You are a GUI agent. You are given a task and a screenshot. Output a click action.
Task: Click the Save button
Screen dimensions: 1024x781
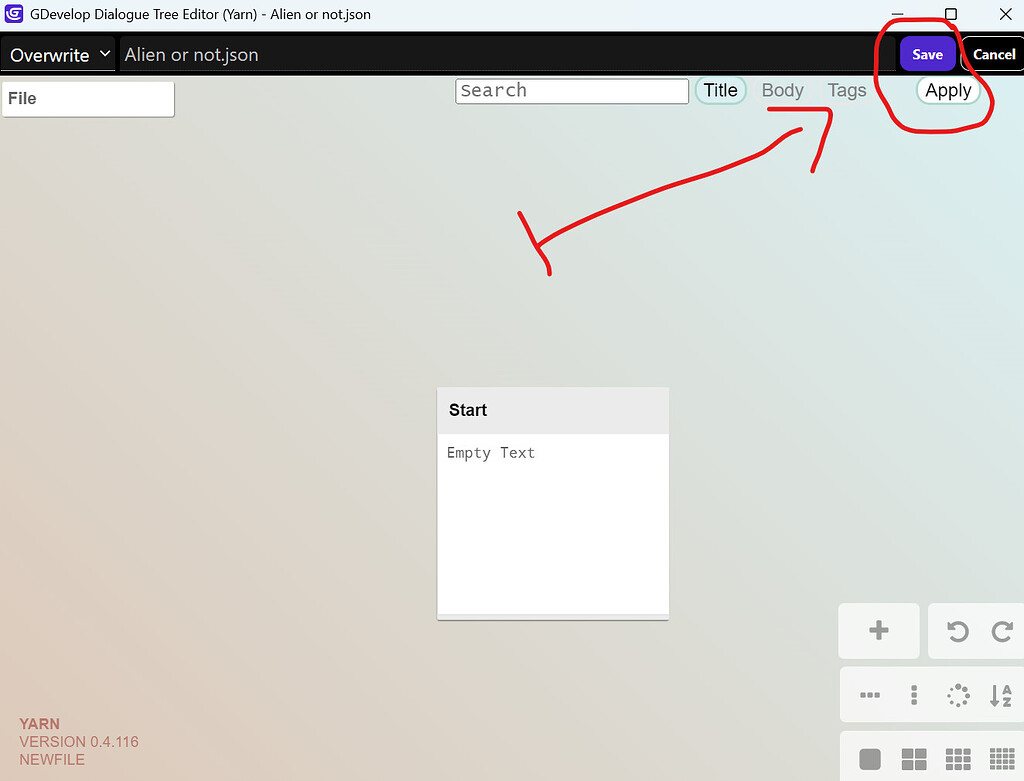pyautogui.click(x=927, y=54)
